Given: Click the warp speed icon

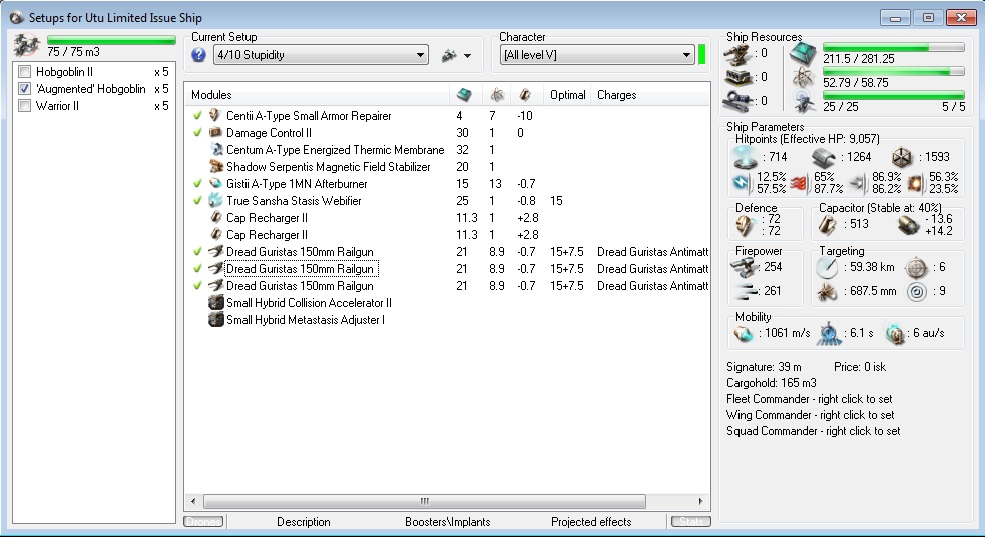Looking at the screenshot, I should pyautogui.click(x=895, y=334).
